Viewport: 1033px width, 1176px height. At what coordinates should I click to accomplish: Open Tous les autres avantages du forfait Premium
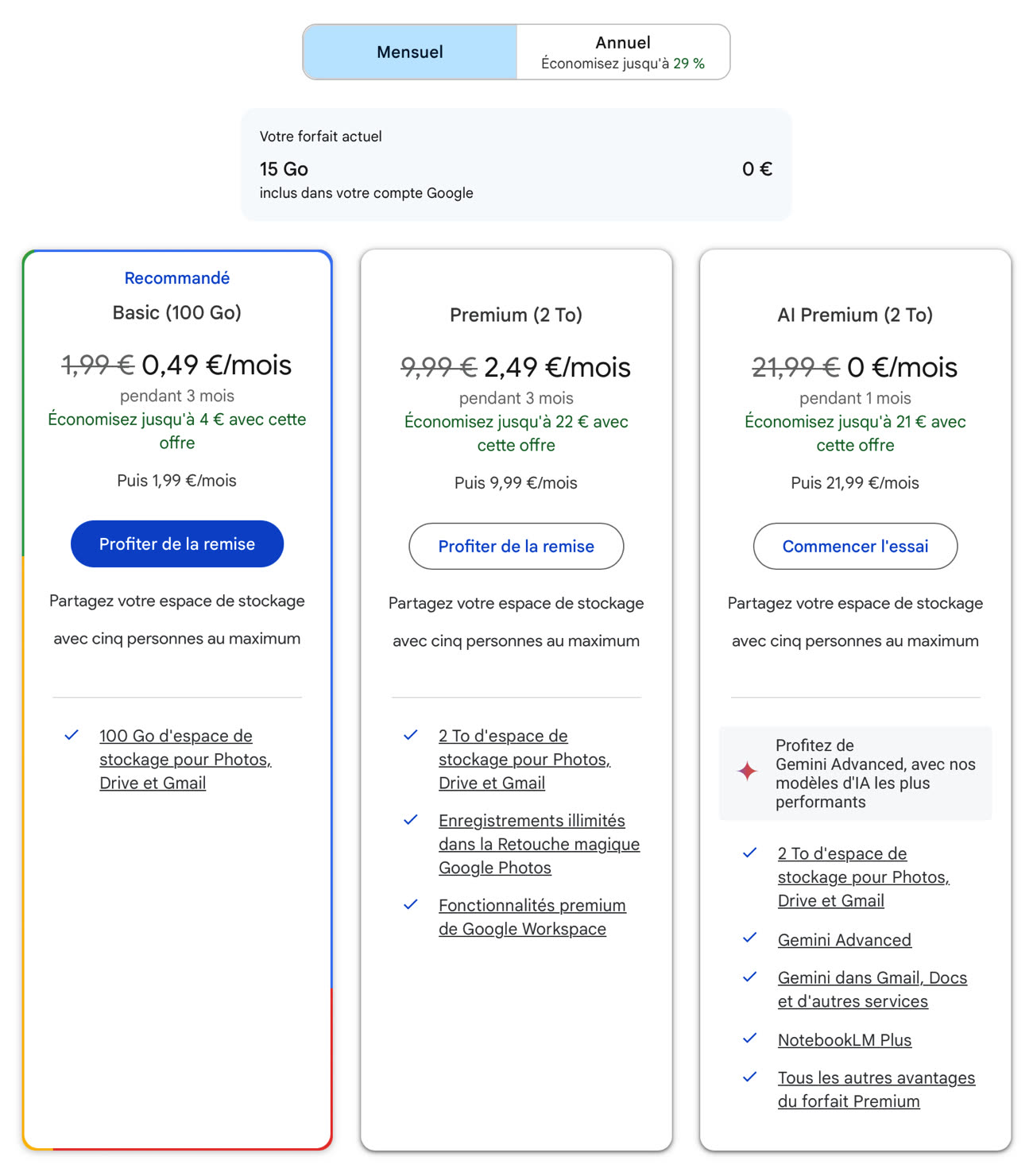point(876,1089)
